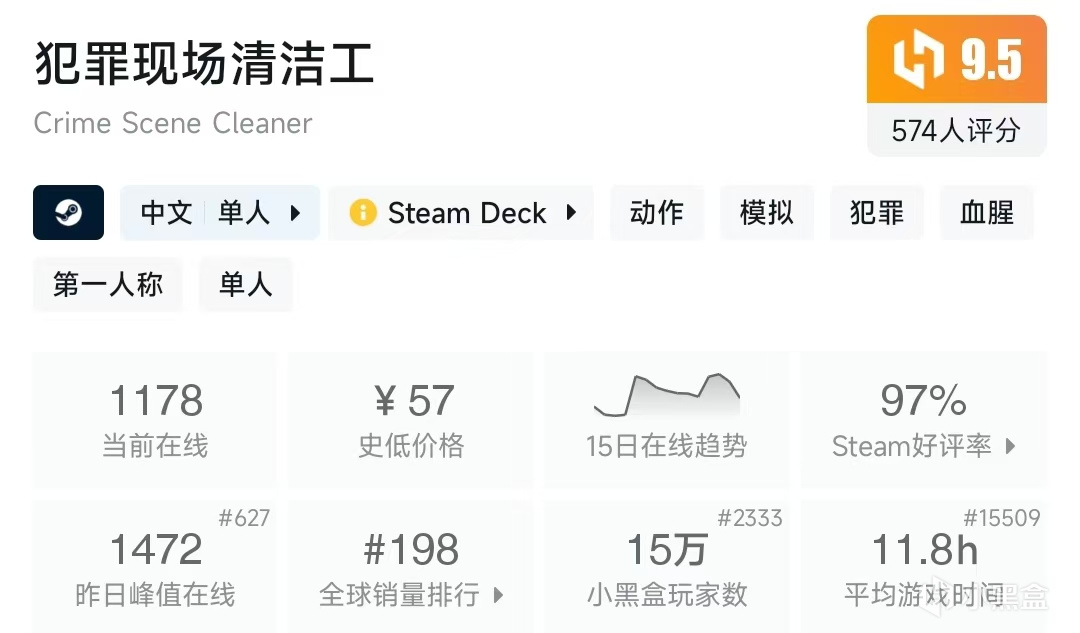Click the Xiaoheihe logo in score badge
Image resolution: width=1080 pixels, height=633 pixels.
[919, 60]
